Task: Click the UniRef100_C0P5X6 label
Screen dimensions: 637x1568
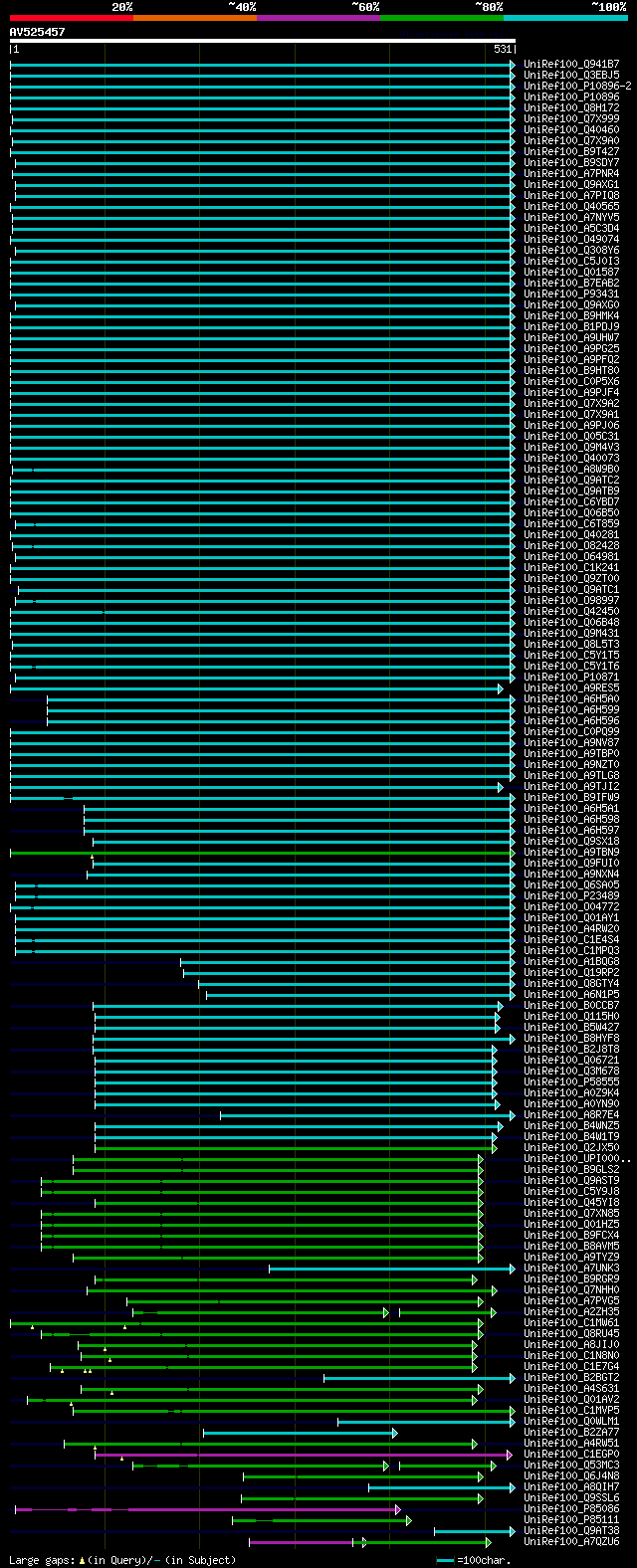Action: (571, 381)
